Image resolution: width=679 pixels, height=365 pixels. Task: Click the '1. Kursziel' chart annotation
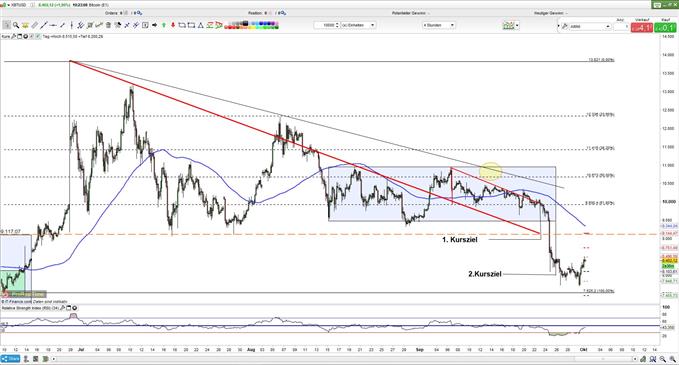coord(460,239)
